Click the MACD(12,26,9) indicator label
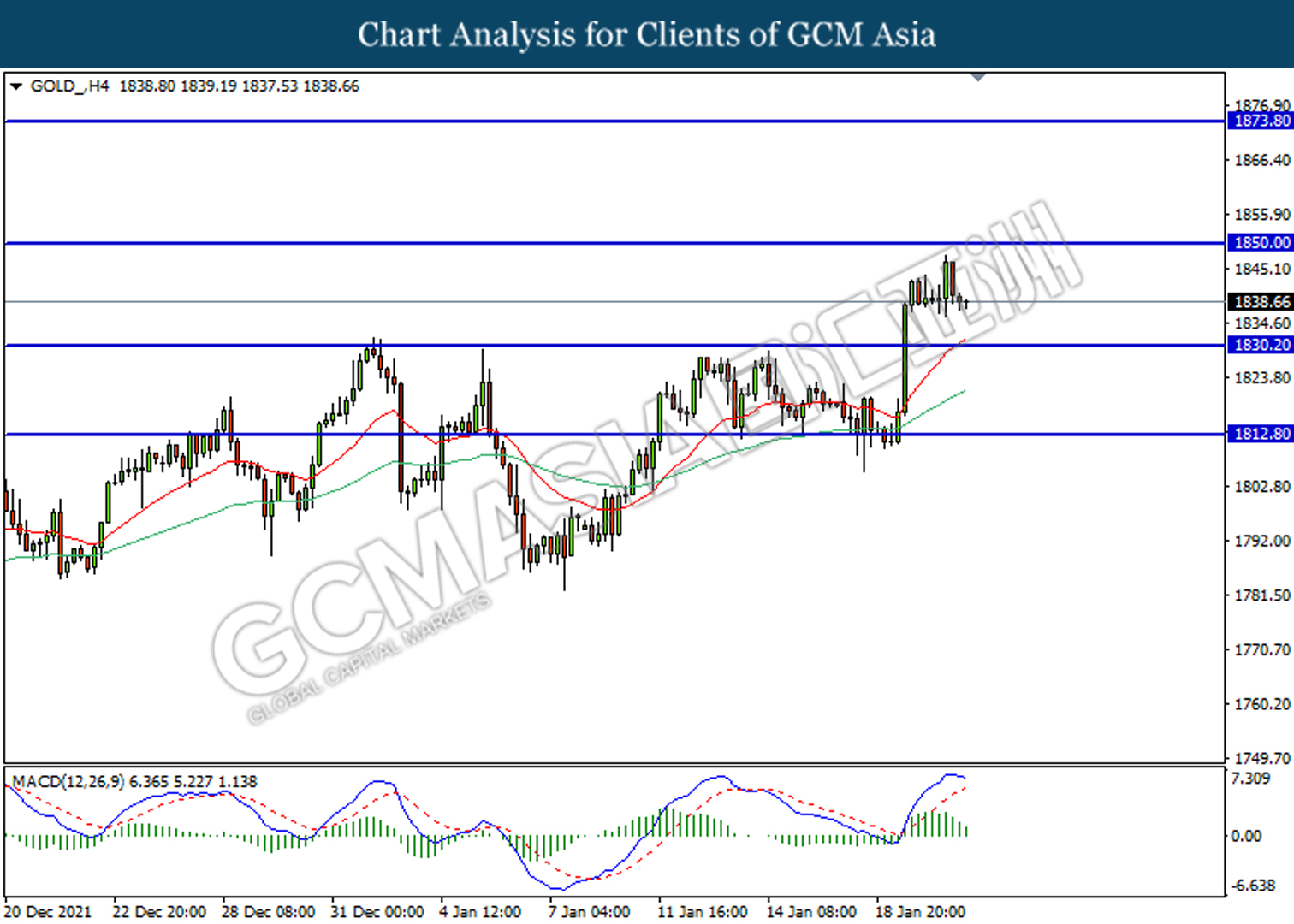Image resolution: width=1294 pixels, height=924 pixels. click(68, 781)
